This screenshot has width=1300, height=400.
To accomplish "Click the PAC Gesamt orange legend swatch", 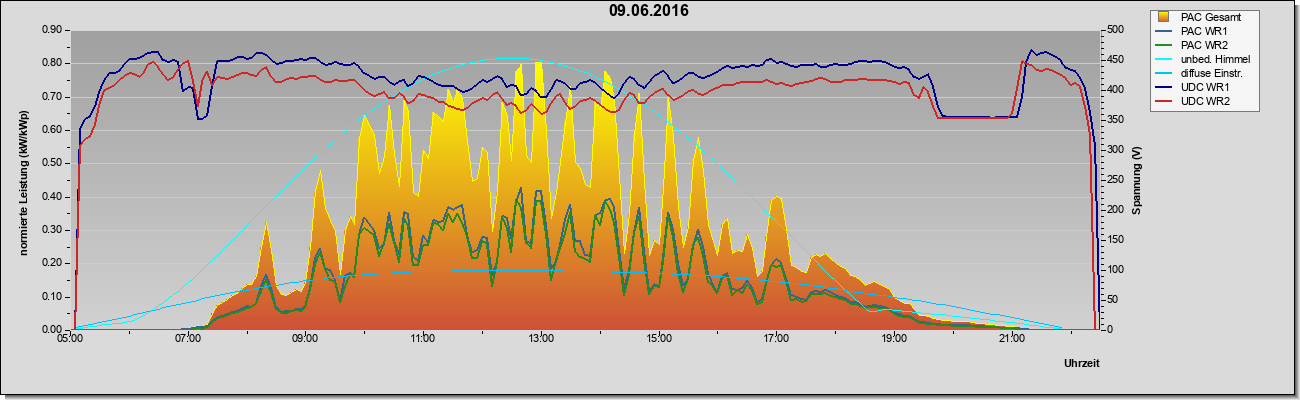I will tap(1164, 17).
